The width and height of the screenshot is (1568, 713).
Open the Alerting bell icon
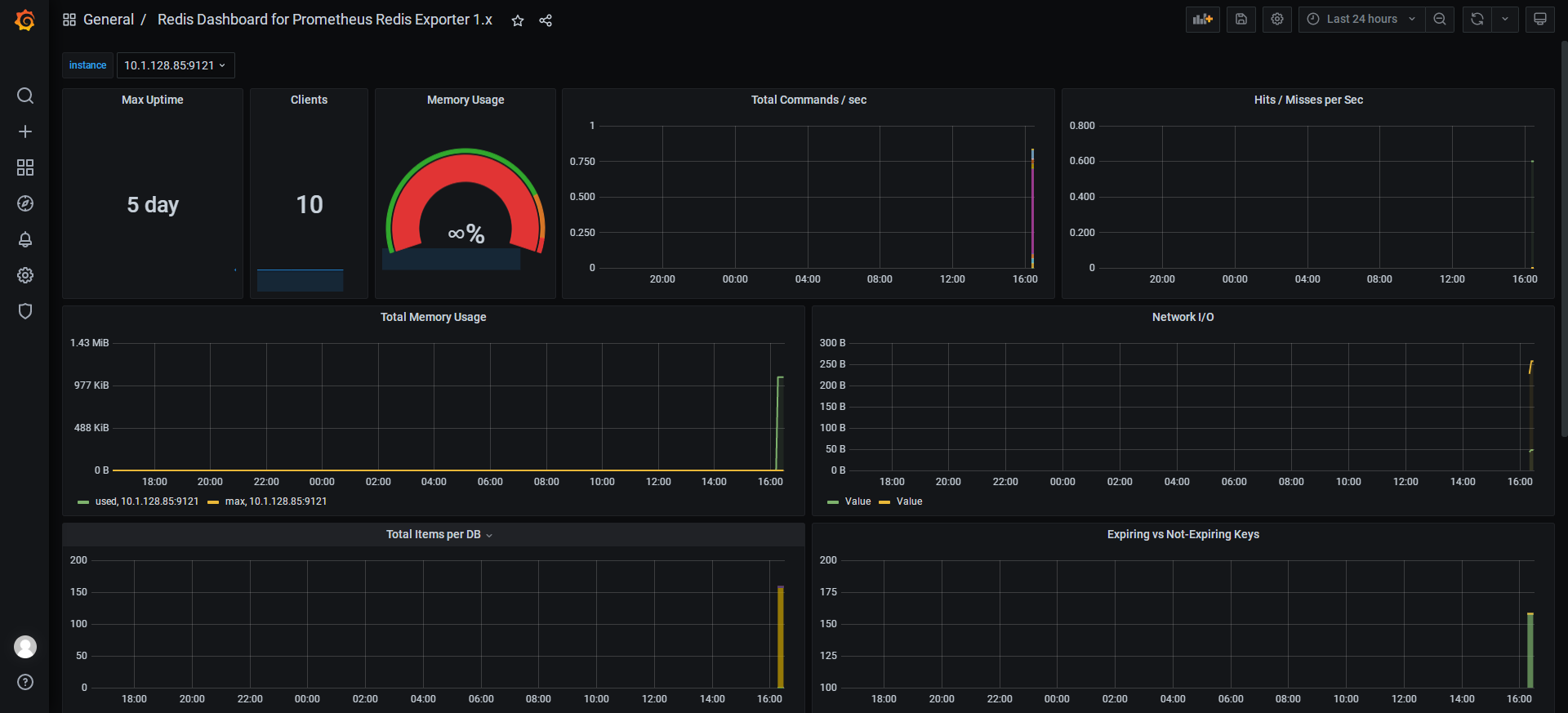pyautogui.click(x=25, y=239)
